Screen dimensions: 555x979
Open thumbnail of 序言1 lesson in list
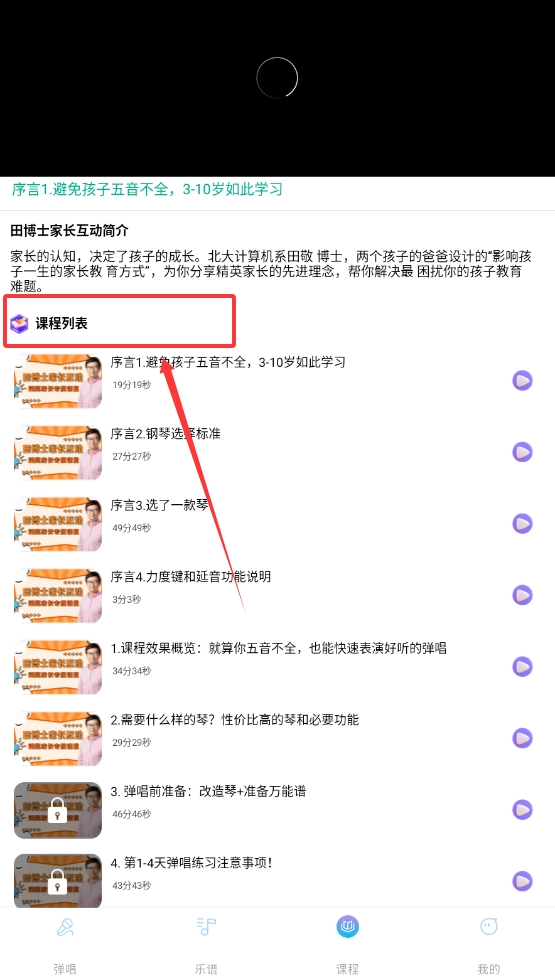tap(57, 381)
